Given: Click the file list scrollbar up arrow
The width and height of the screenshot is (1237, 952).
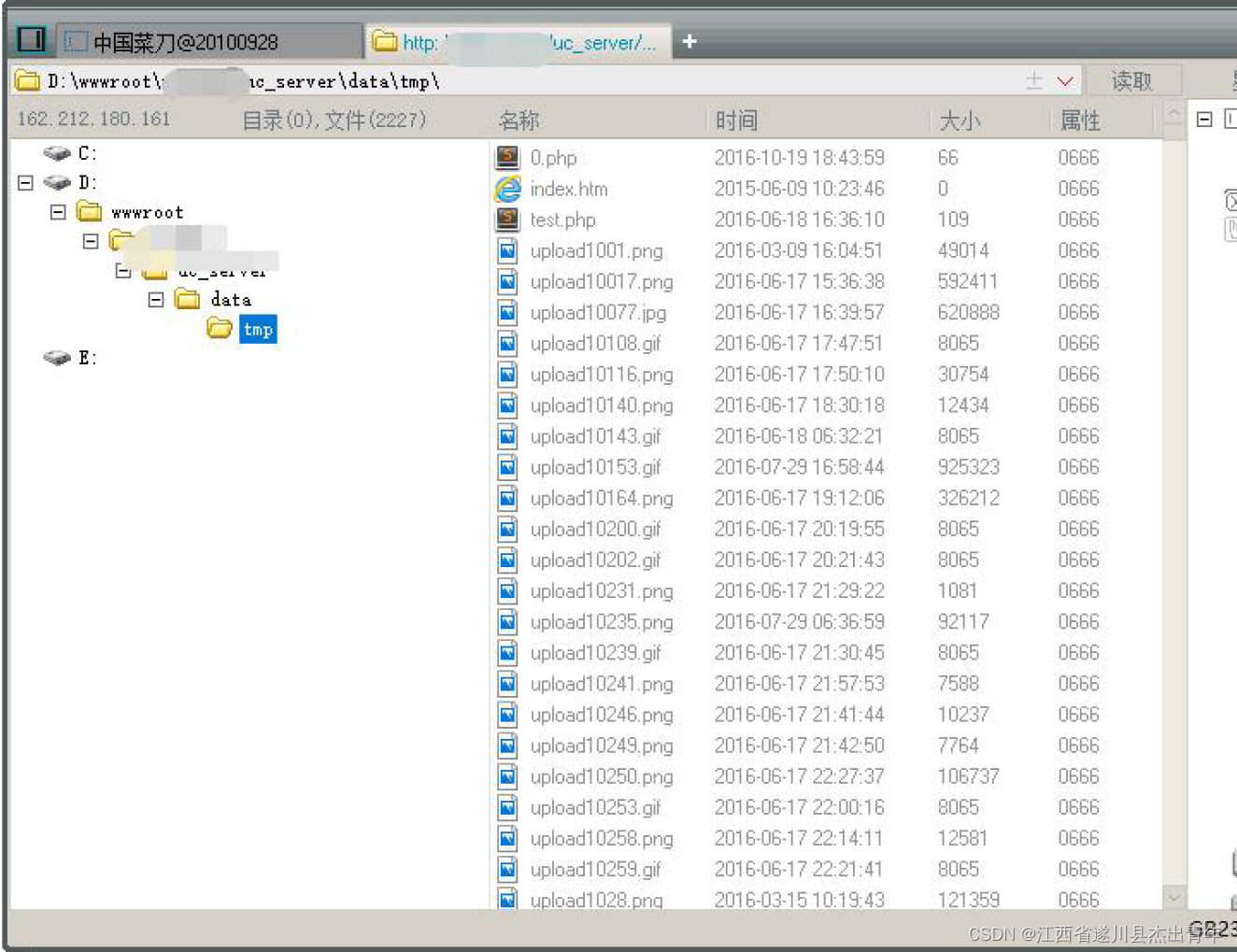Looking at the screenshot, I should click(x=1173, y=115).
